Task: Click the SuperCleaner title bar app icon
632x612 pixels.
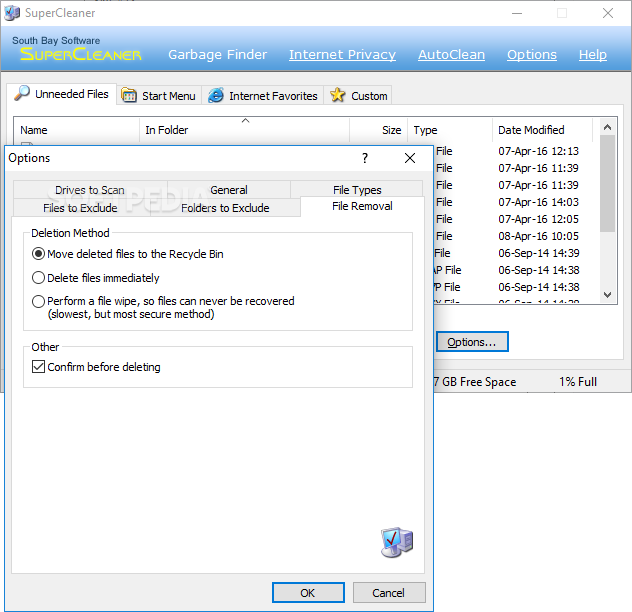Action: click(12, 13)
